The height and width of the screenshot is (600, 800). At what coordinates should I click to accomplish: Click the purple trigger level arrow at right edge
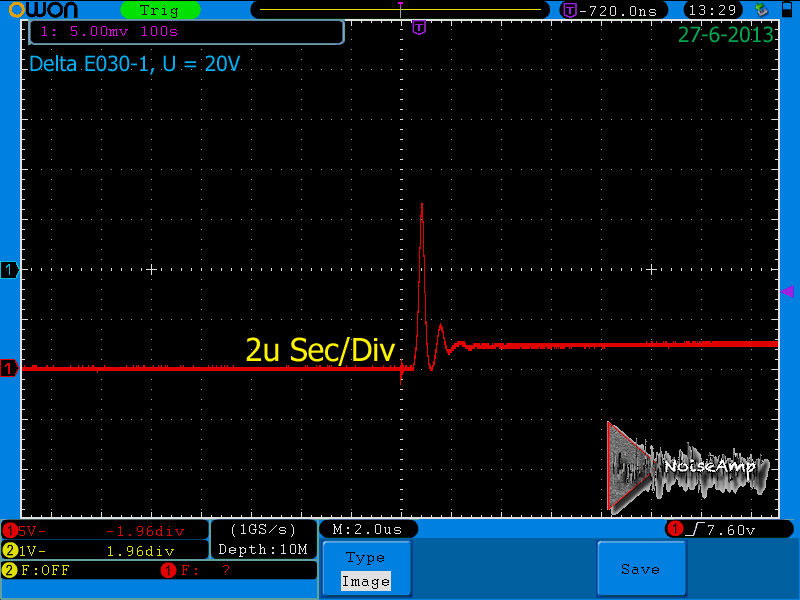coord(787,291)
